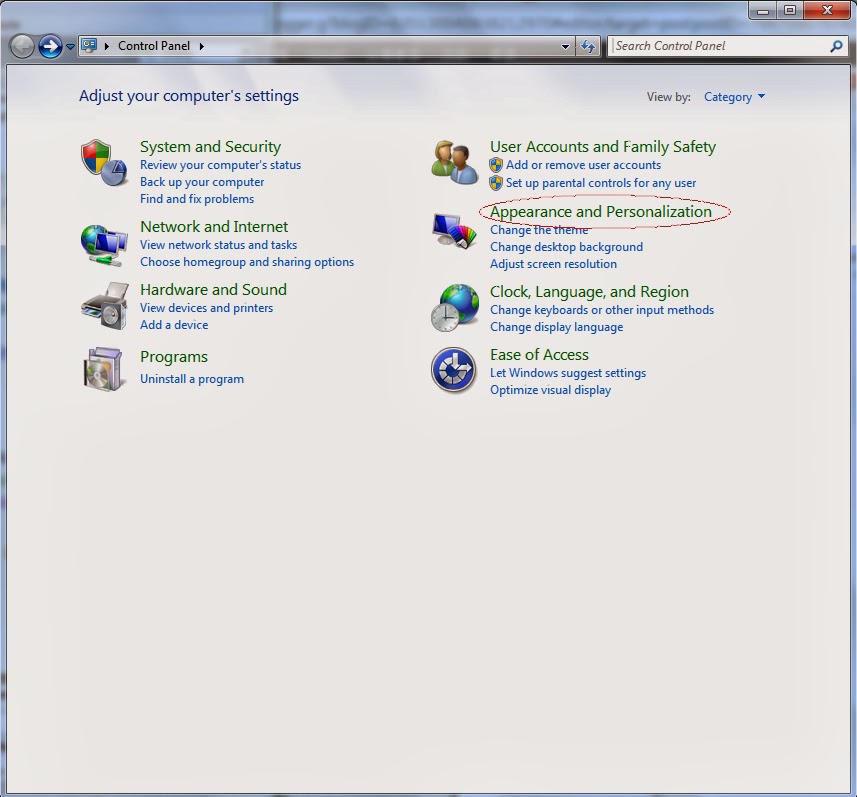Open User Accounts and Family Safety heading
The width and height of the screenshot is (857, 797).
click(x=603, y=146)
